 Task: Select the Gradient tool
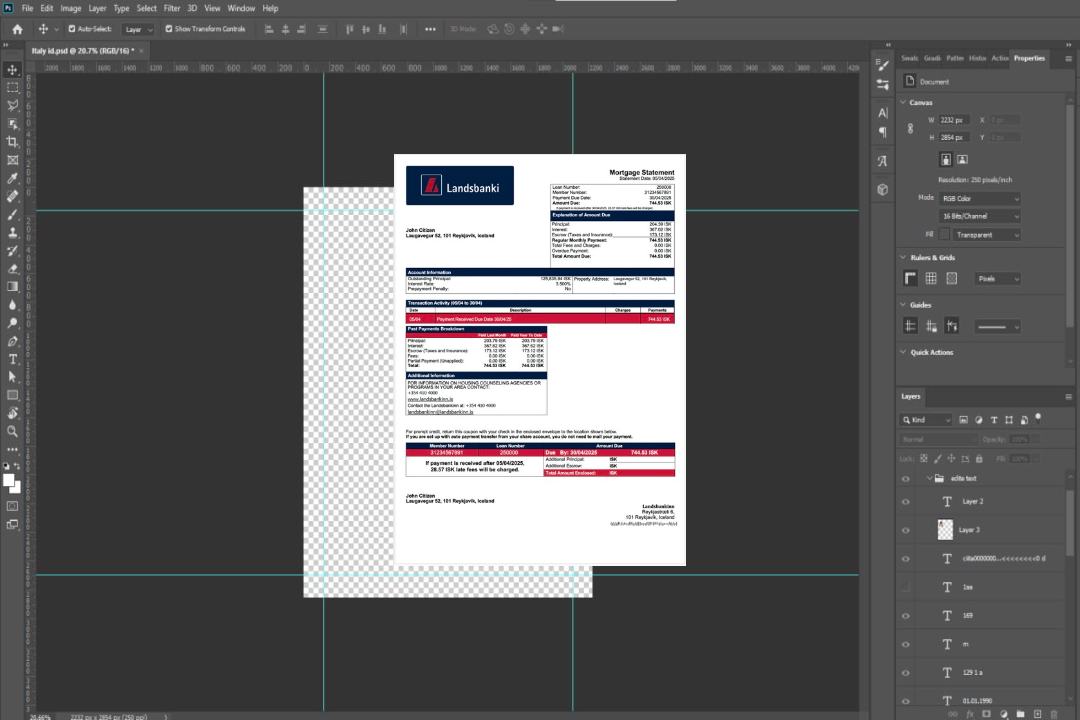[x=12, y=287]
